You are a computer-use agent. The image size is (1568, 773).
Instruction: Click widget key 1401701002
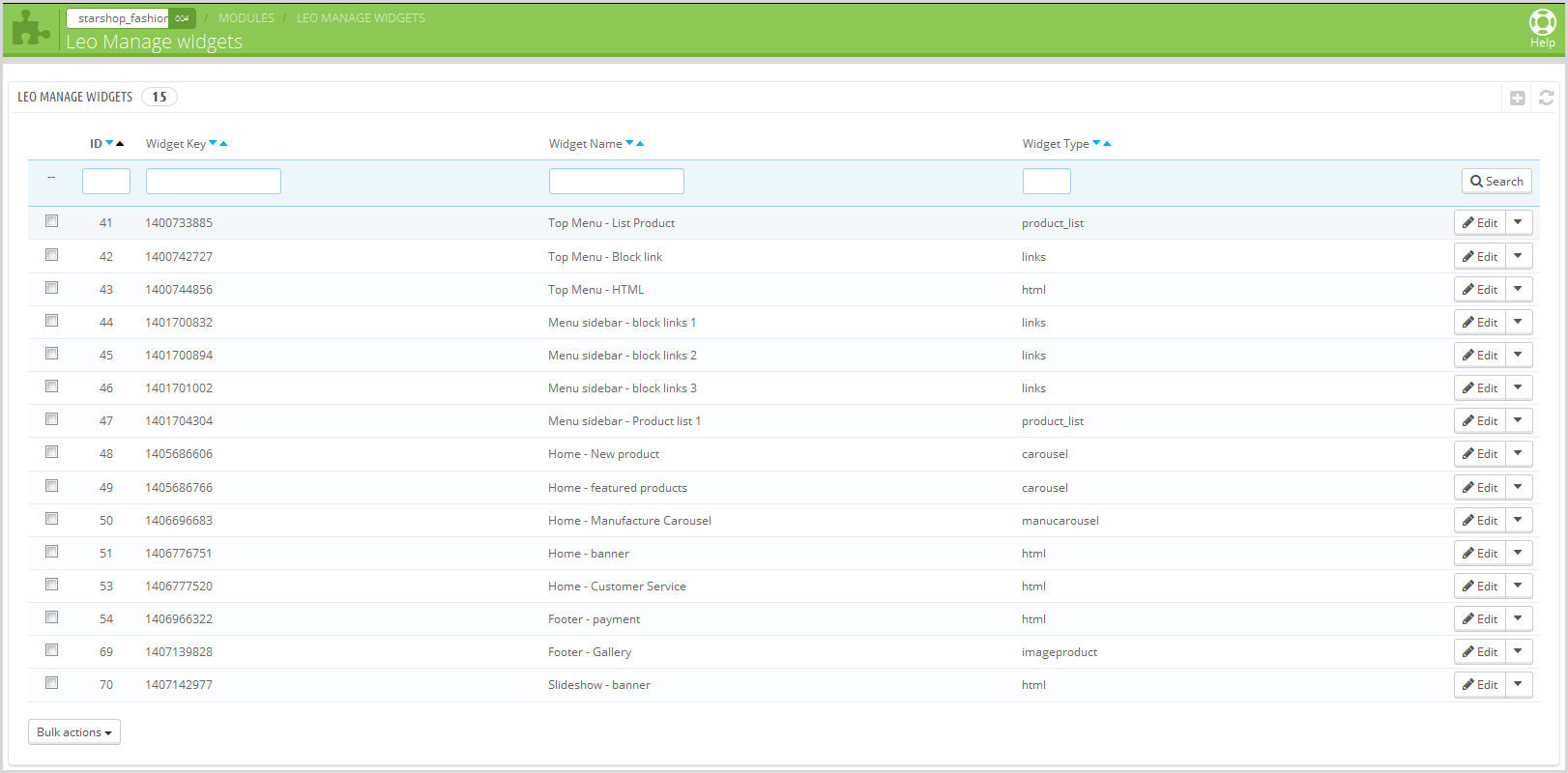[x=179, y=387]
